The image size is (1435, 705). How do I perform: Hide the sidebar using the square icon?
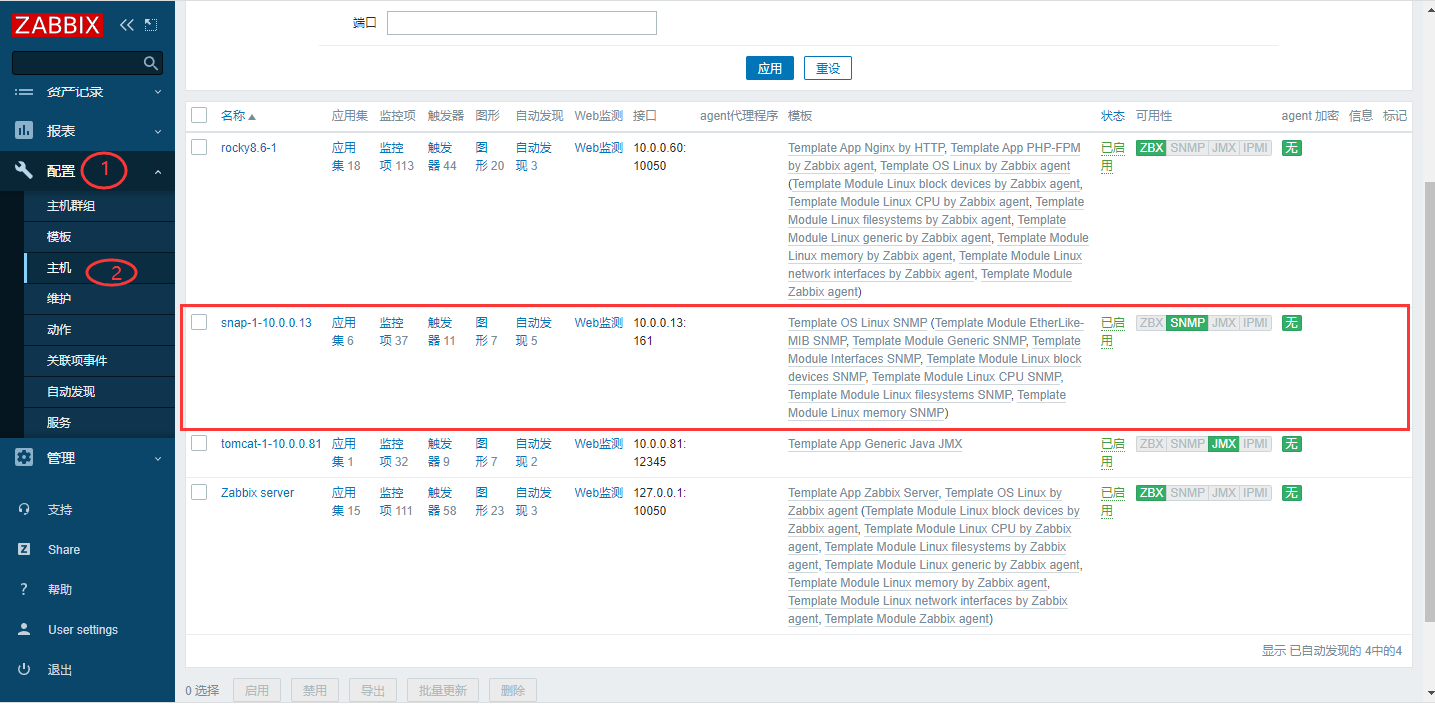coord(151,24)
